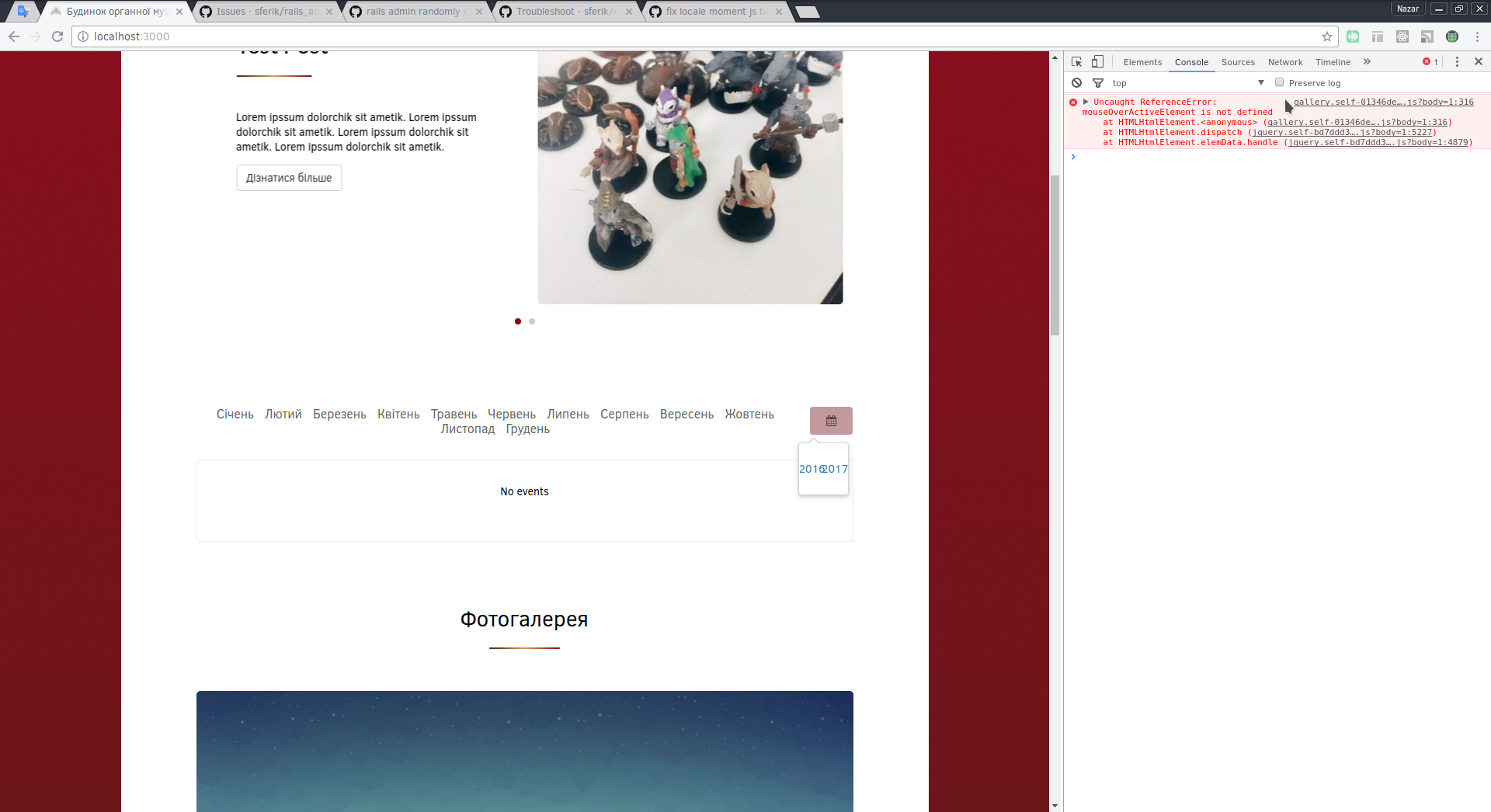Image resolution: width=1491 pixels, height=812 pixels.
Task: Select the Console tab
Action: [1191, 62]
